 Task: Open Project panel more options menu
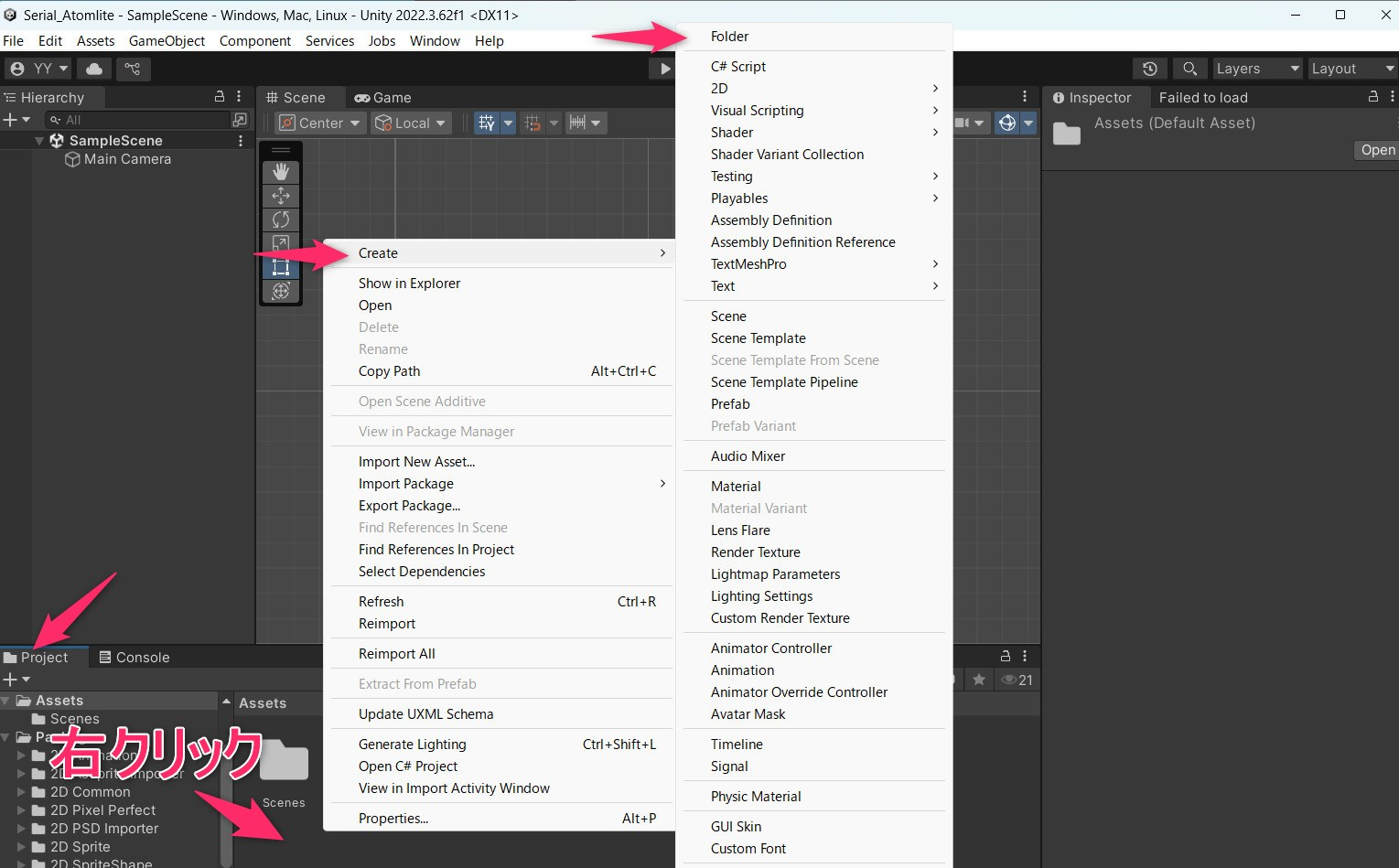(1025, 656)
